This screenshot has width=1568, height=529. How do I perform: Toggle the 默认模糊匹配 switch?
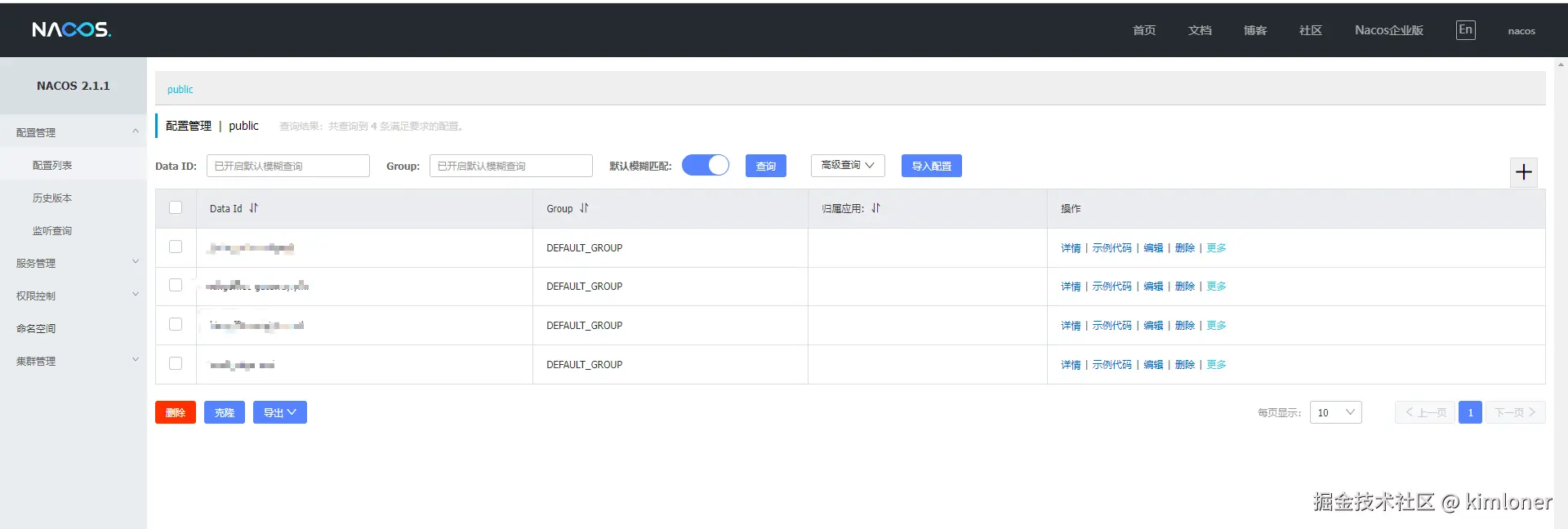tap(706, 165)
